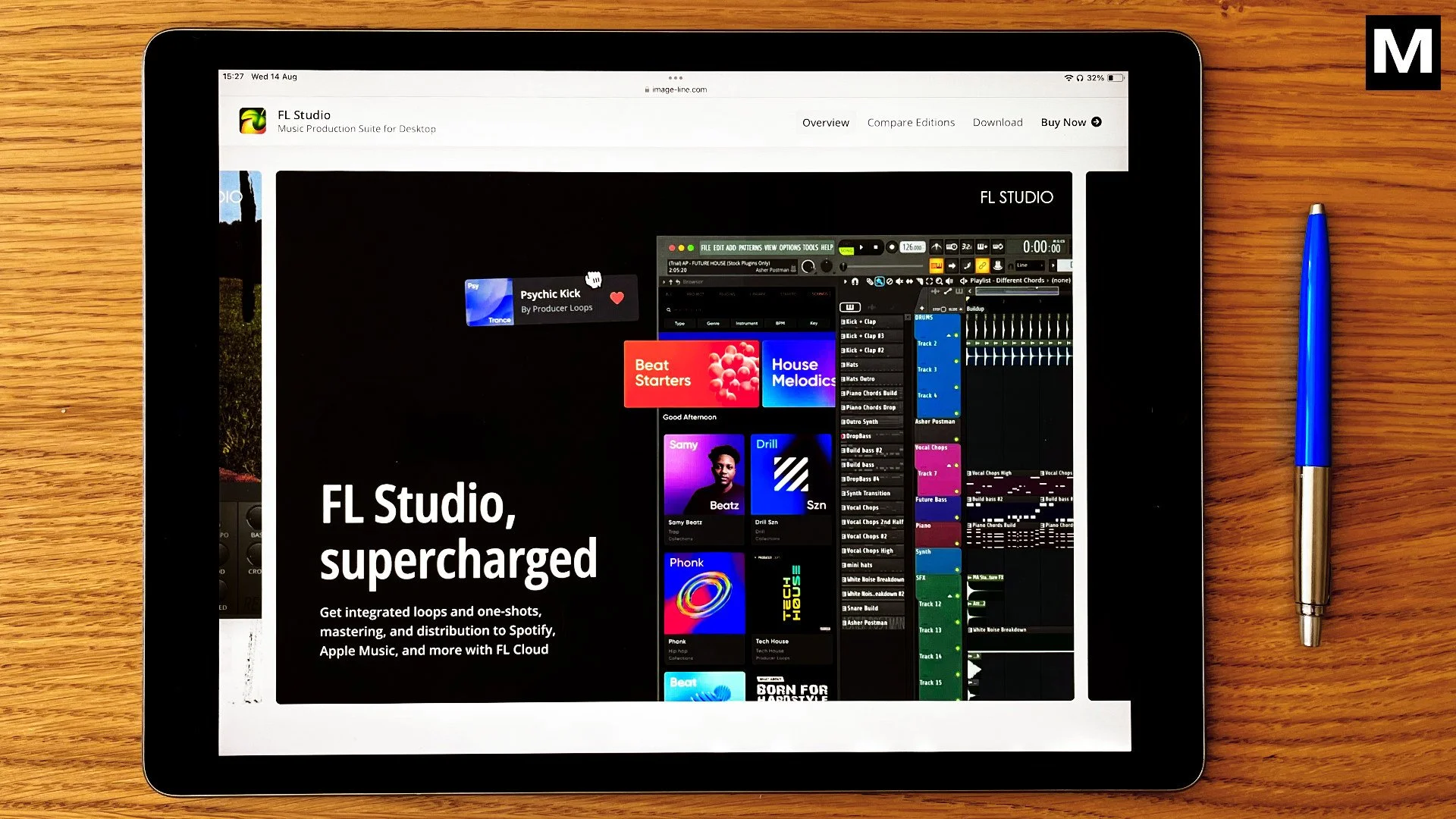Click the red heart on Psychic Kick card
The height and width of the screenshot is (819, 1456).
click(x=617, y=298)
